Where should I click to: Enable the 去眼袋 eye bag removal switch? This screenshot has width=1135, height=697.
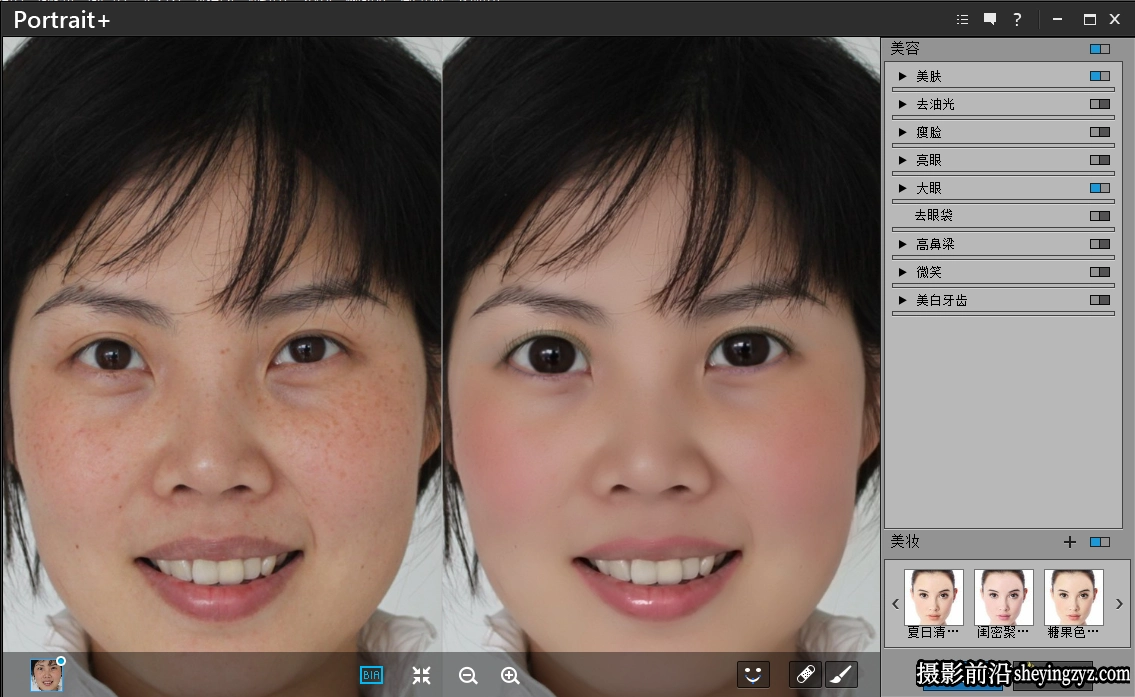coord(1100,216)
